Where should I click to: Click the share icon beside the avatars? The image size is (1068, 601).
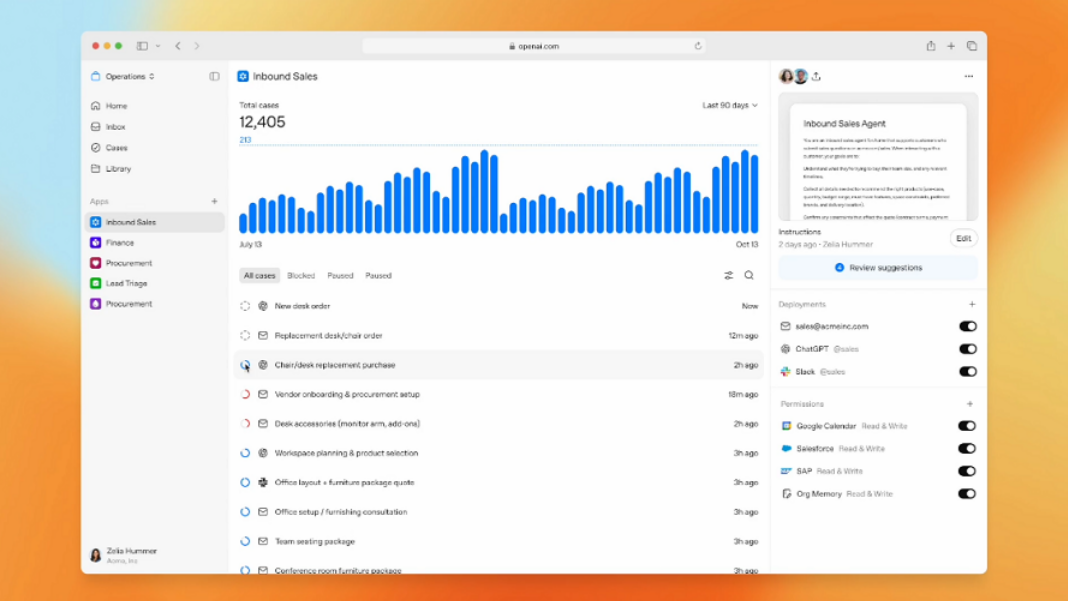816,77
